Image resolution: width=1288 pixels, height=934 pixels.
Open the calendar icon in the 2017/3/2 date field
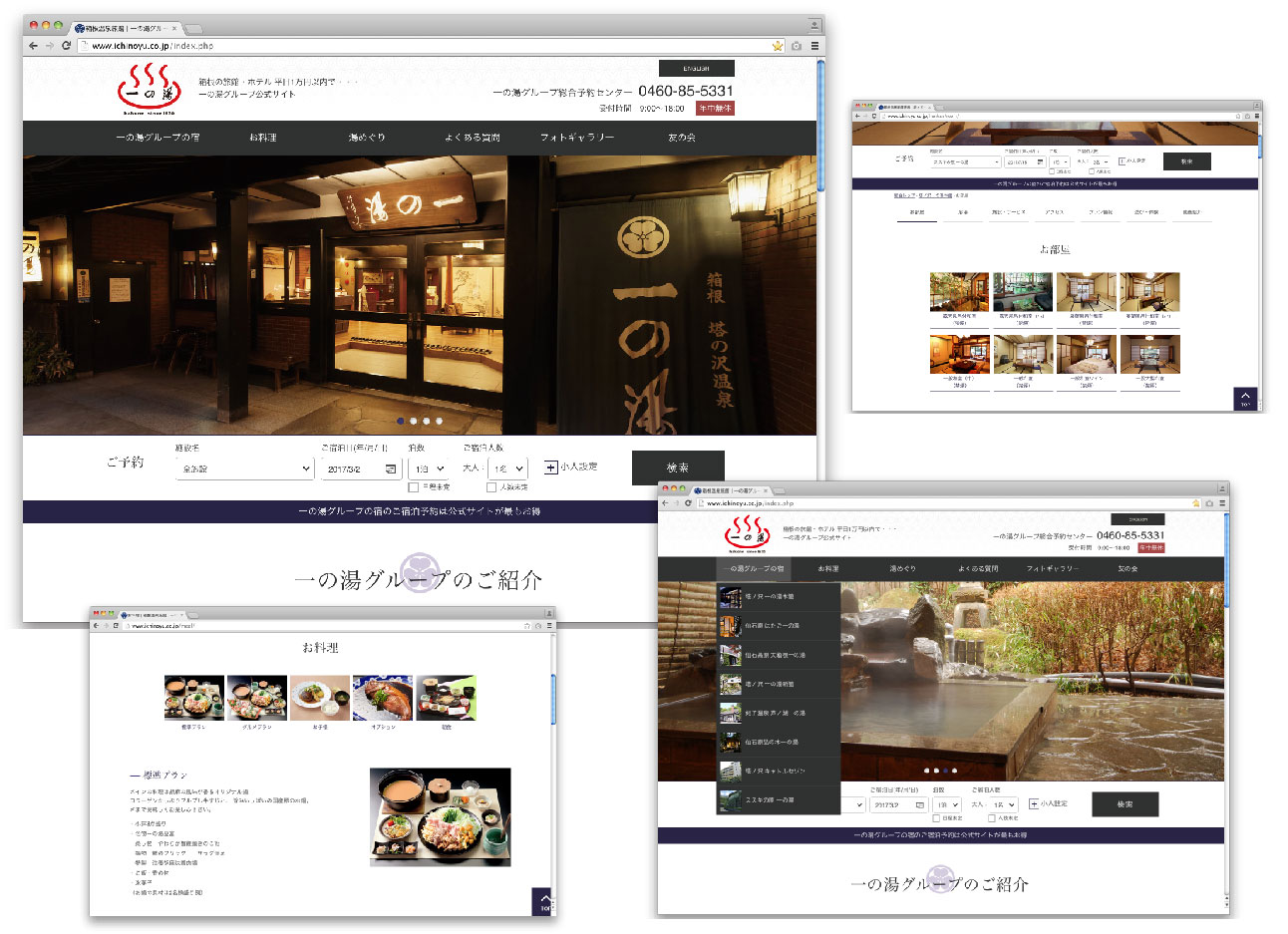click(x=390, y=468)
